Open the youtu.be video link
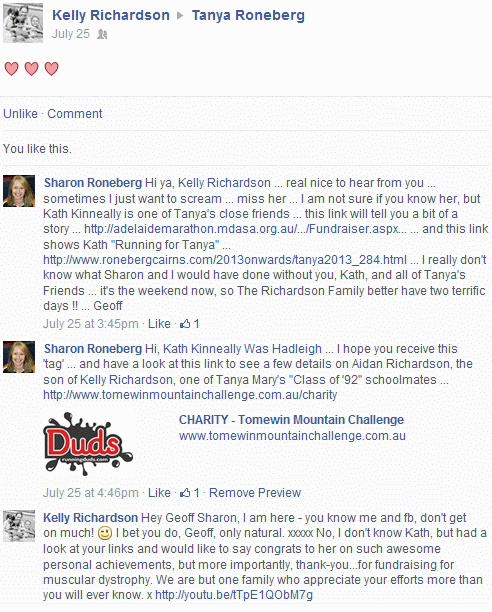The height and width of the screenshot is (612, 492). (234, 595)
